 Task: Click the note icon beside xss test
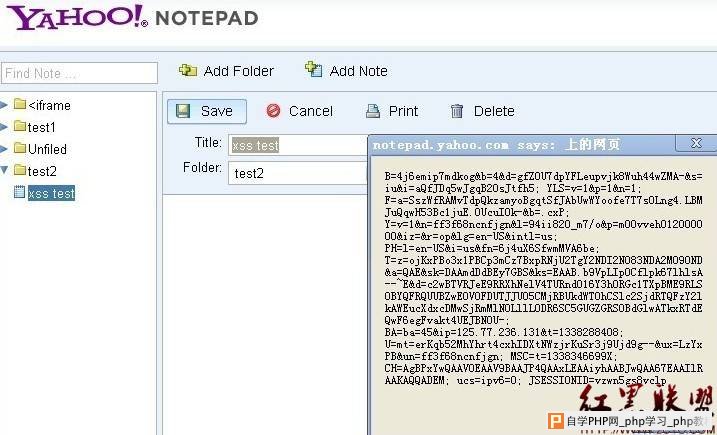19,192
